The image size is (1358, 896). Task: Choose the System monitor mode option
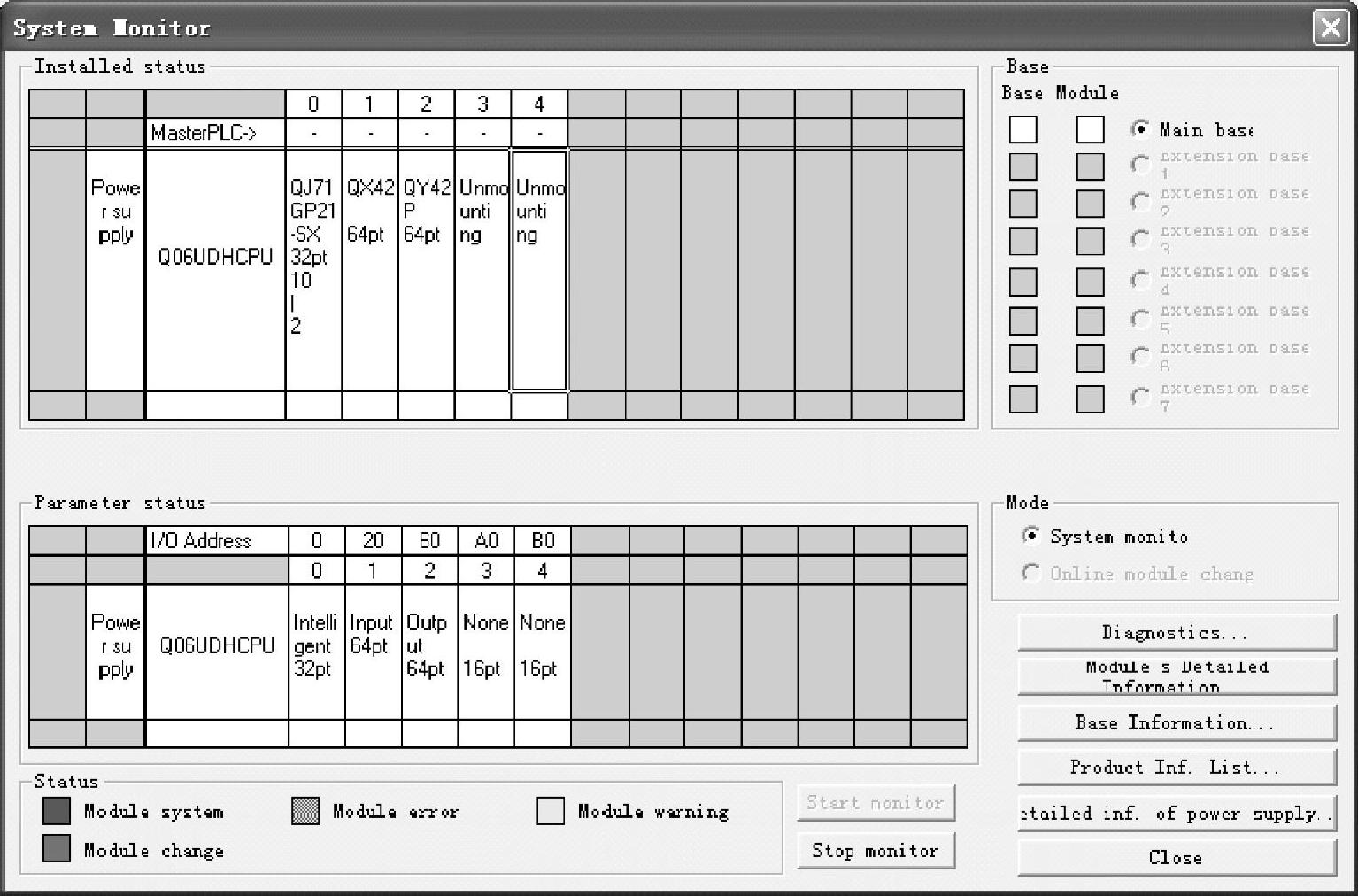1030,536
